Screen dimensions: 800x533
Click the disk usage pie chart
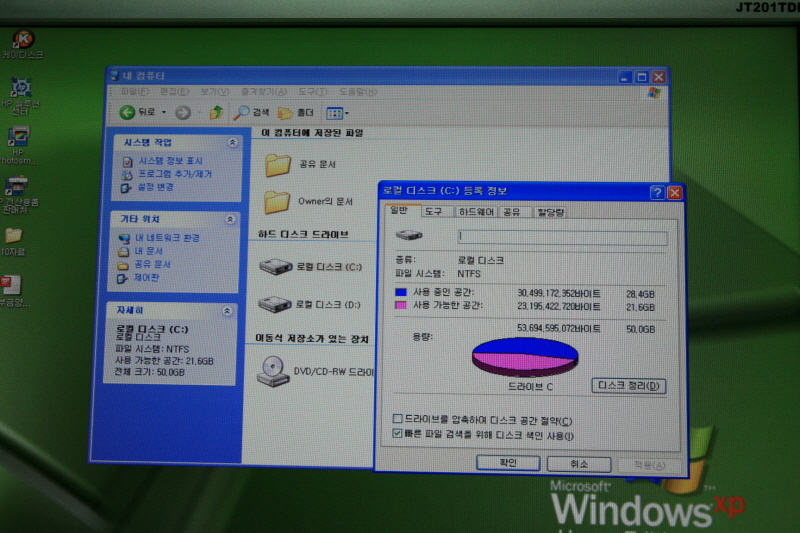click(524, 357)
